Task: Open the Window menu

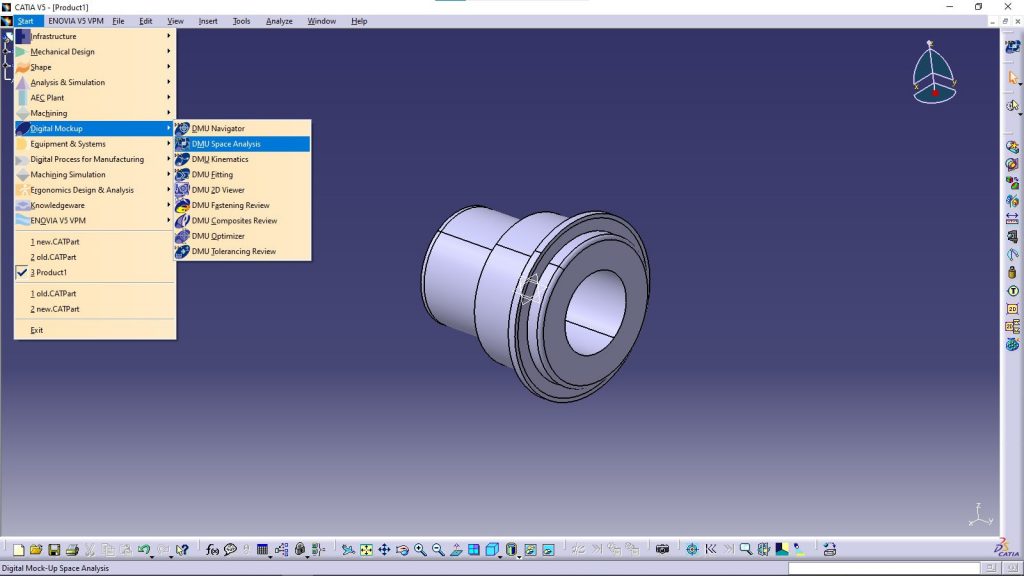Action: [321, 21]
